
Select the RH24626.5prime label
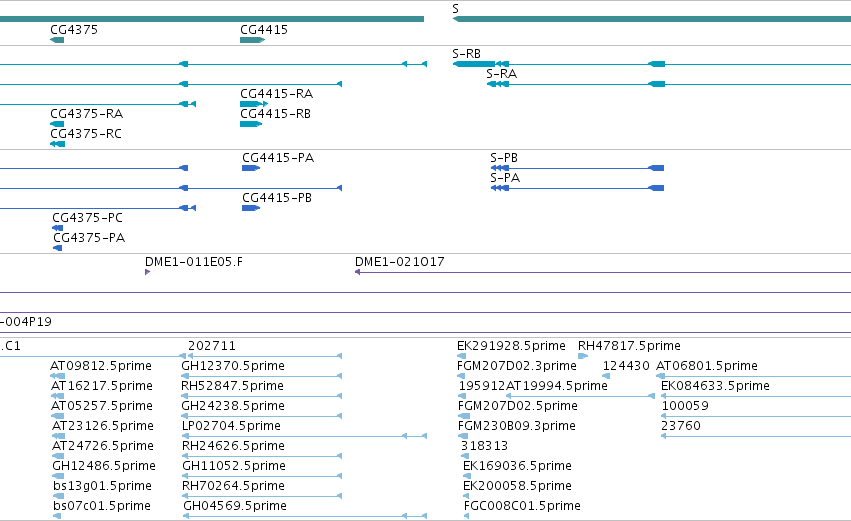233,446
